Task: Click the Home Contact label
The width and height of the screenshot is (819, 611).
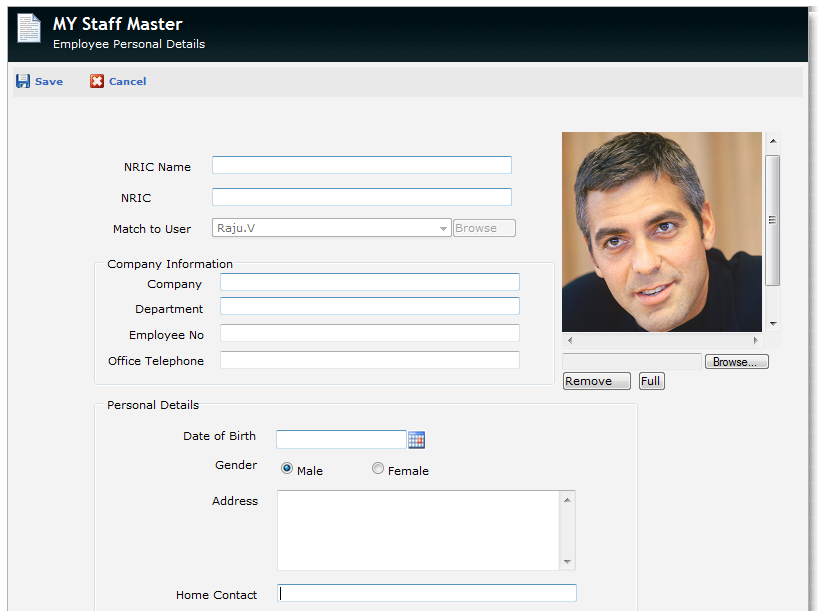Action: tap(216, 595)
